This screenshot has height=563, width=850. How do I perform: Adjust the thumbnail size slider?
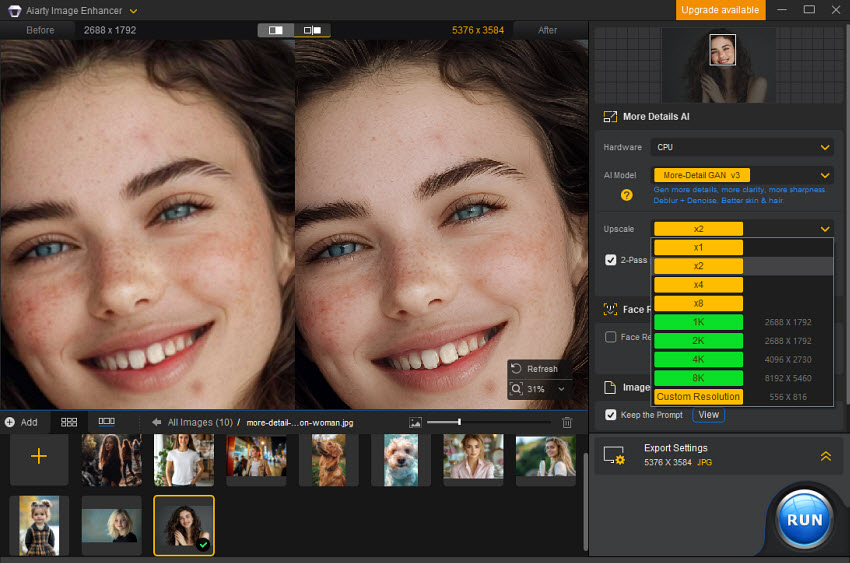459,422
